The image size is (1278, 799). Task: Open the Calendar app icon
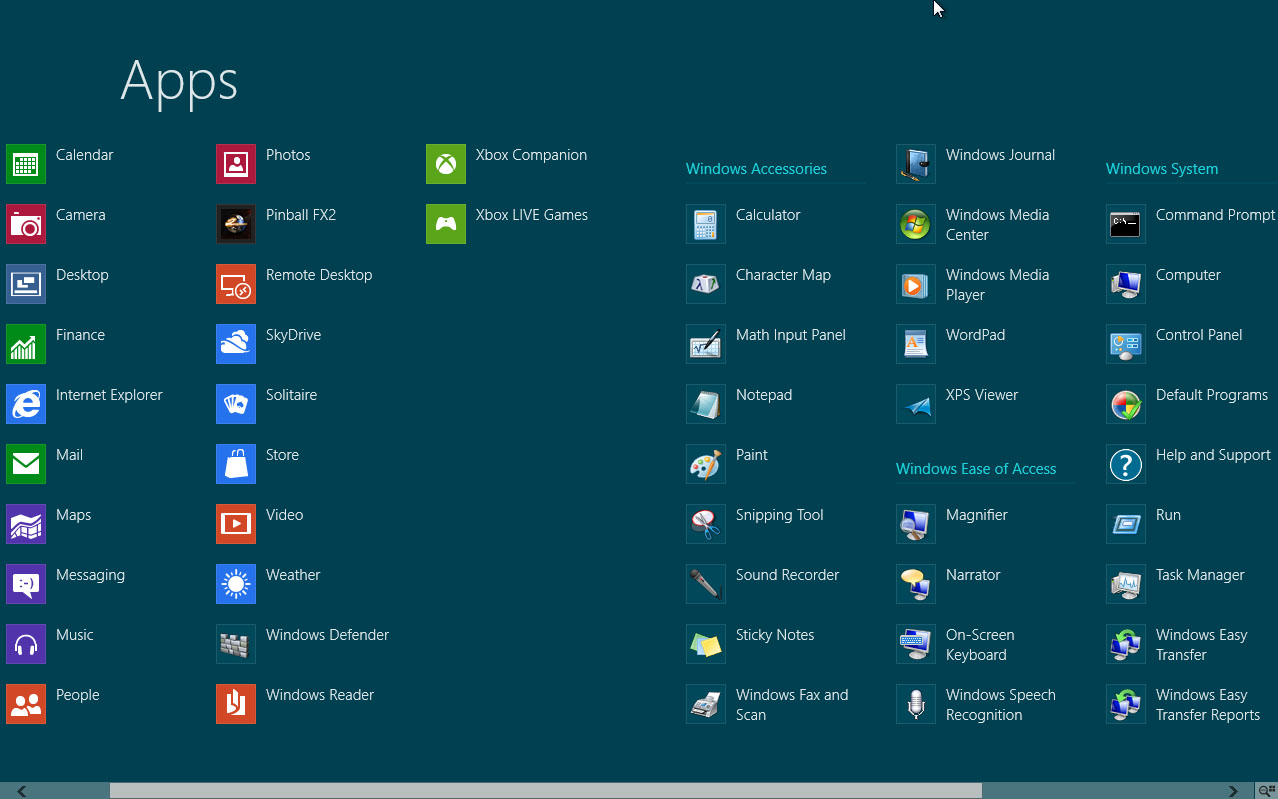pos(26,164)
